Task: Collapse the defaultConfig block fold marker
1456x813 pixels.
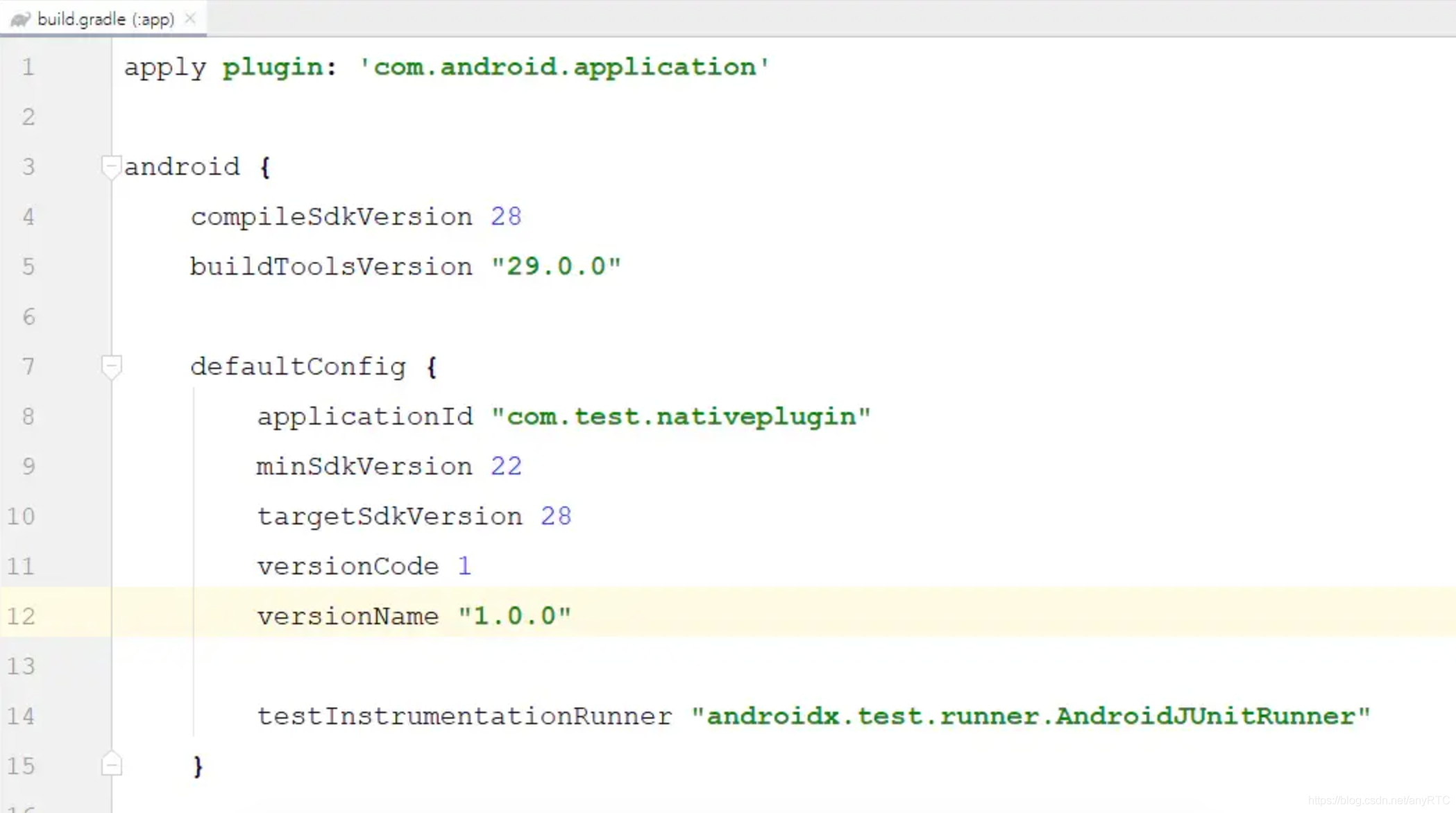Action: (x=111, y=367)
